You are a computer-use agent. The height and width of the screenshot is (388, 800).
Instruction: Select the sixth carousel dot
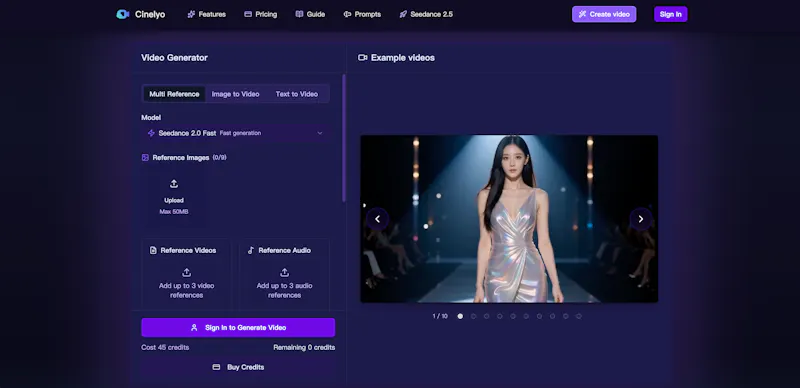click(526, 317)
